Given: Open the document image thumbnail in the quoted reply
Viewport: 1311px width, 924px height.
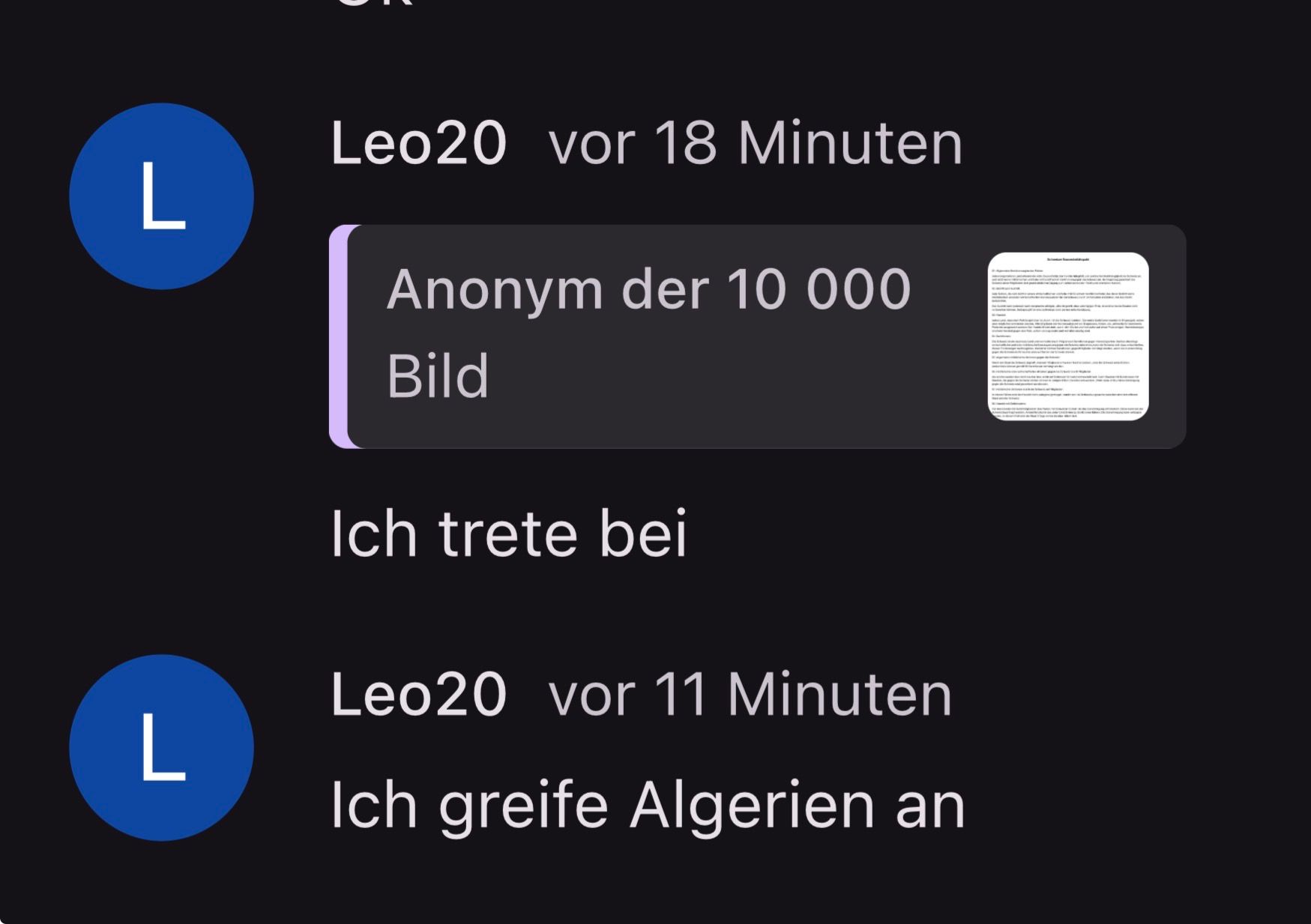Looking at the screenshot, I should point(1068,336).
